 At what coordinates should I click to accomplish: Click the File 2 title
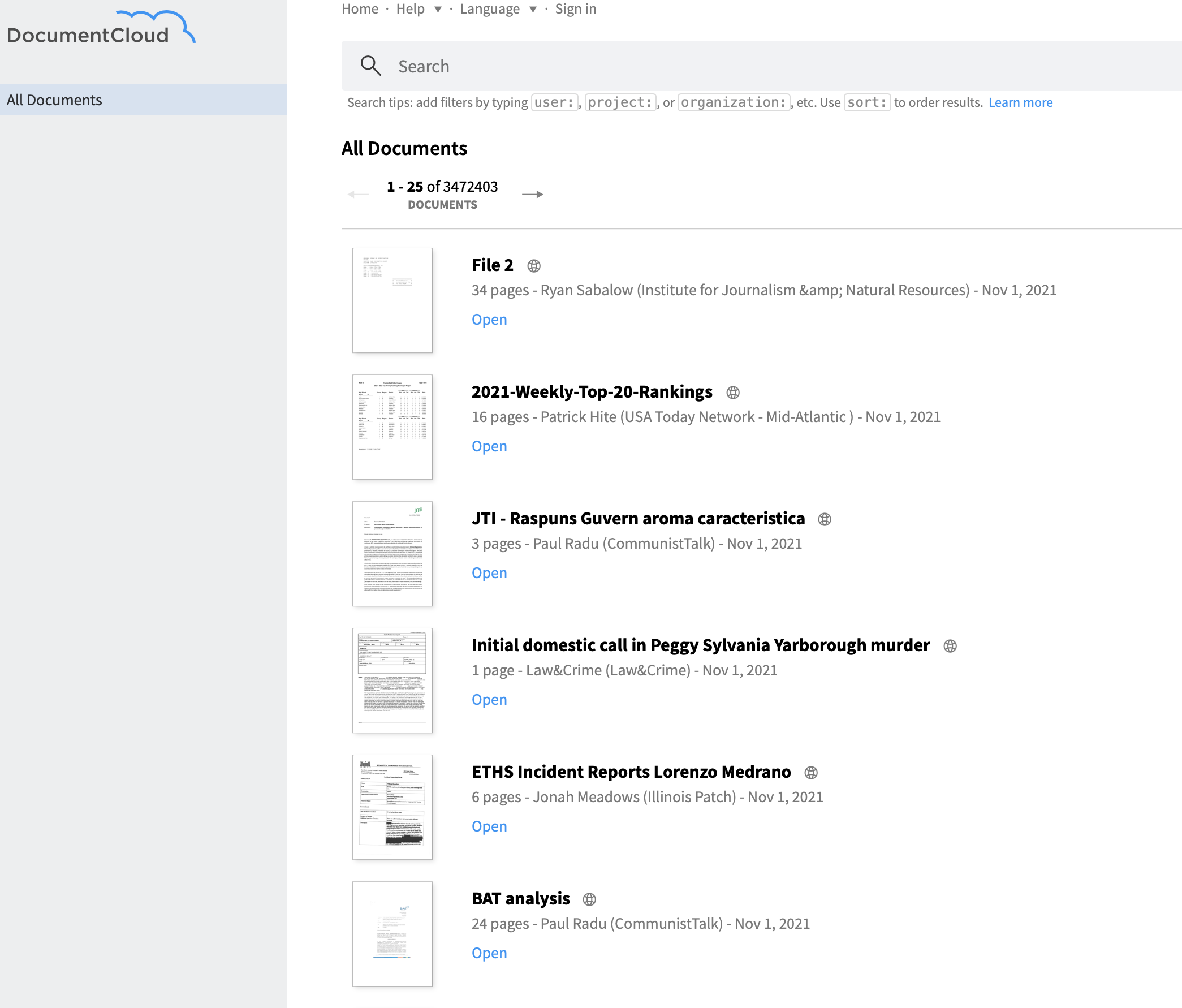[492, 265]
